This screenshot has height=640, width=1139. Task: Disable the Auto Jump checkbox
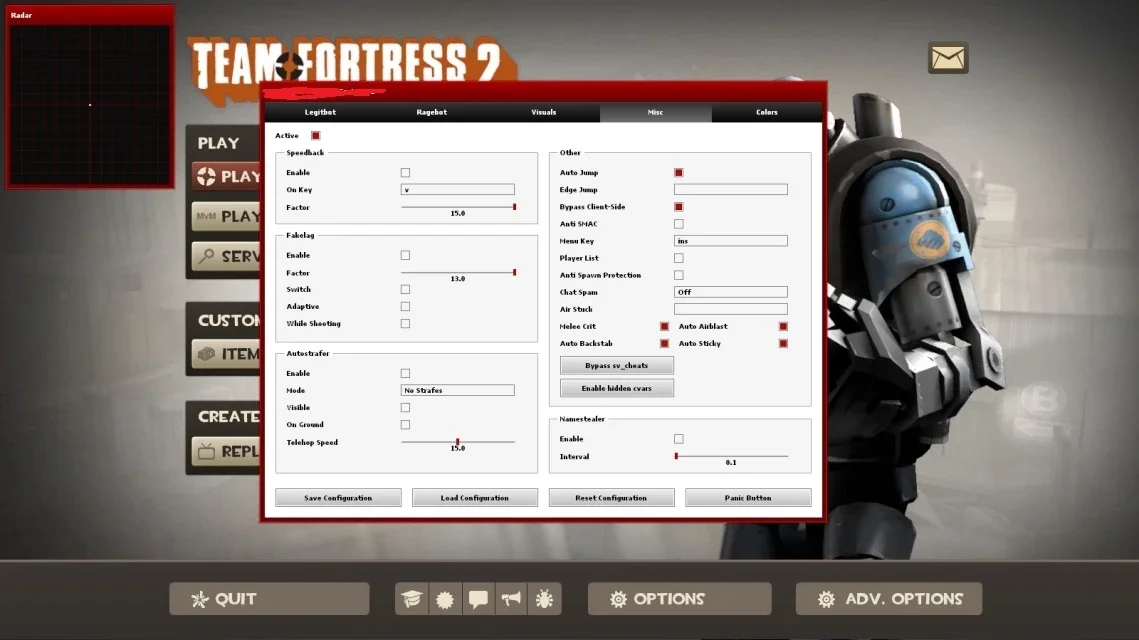[x=678, y=172]
